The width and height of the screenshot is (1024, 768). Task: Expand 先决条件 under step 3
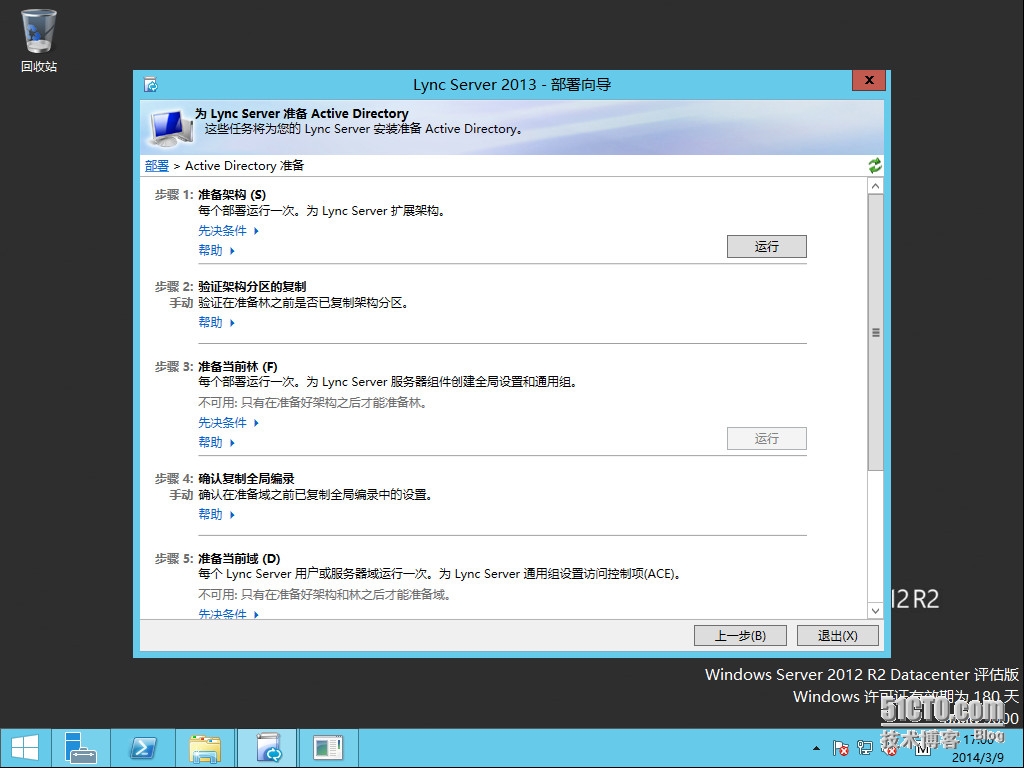229,423
